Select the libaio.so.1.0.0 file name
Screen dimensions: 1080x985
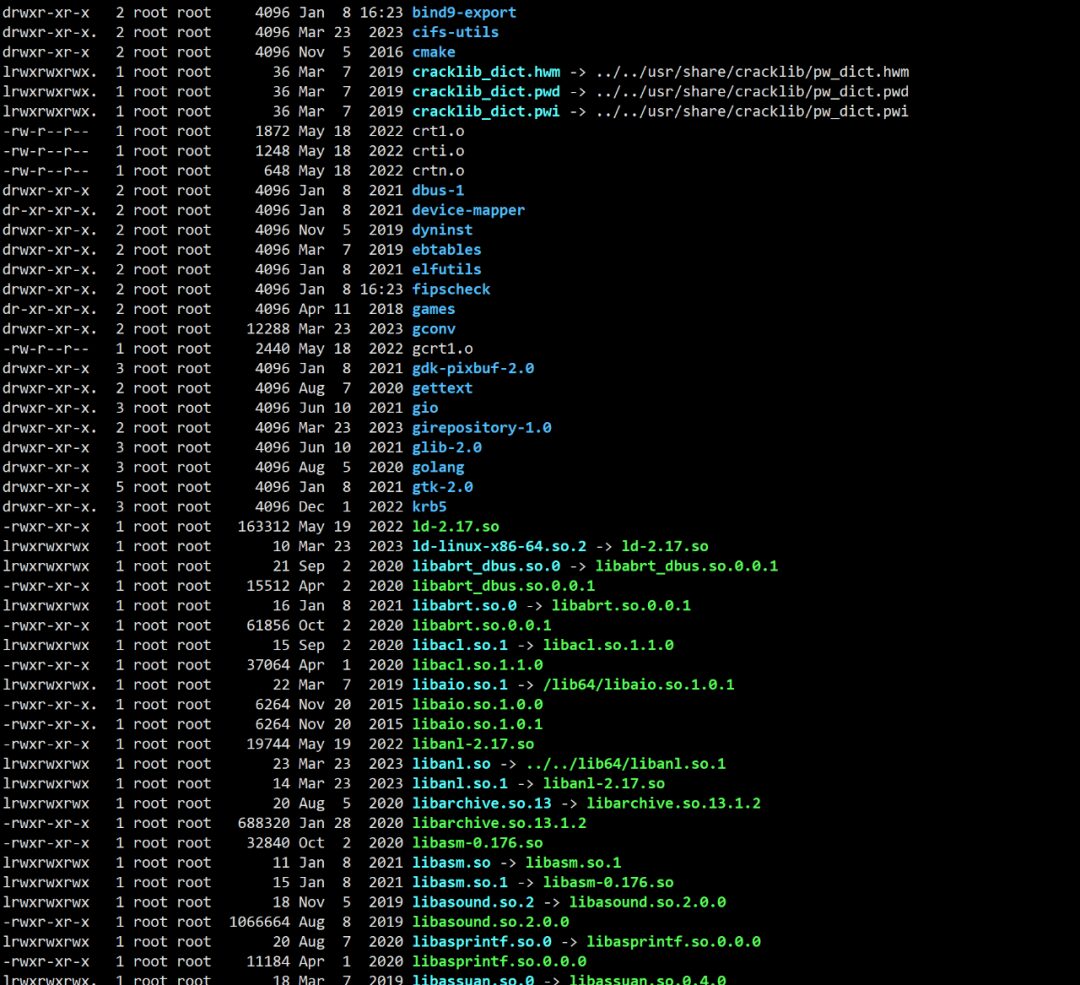tap(477, 705)
